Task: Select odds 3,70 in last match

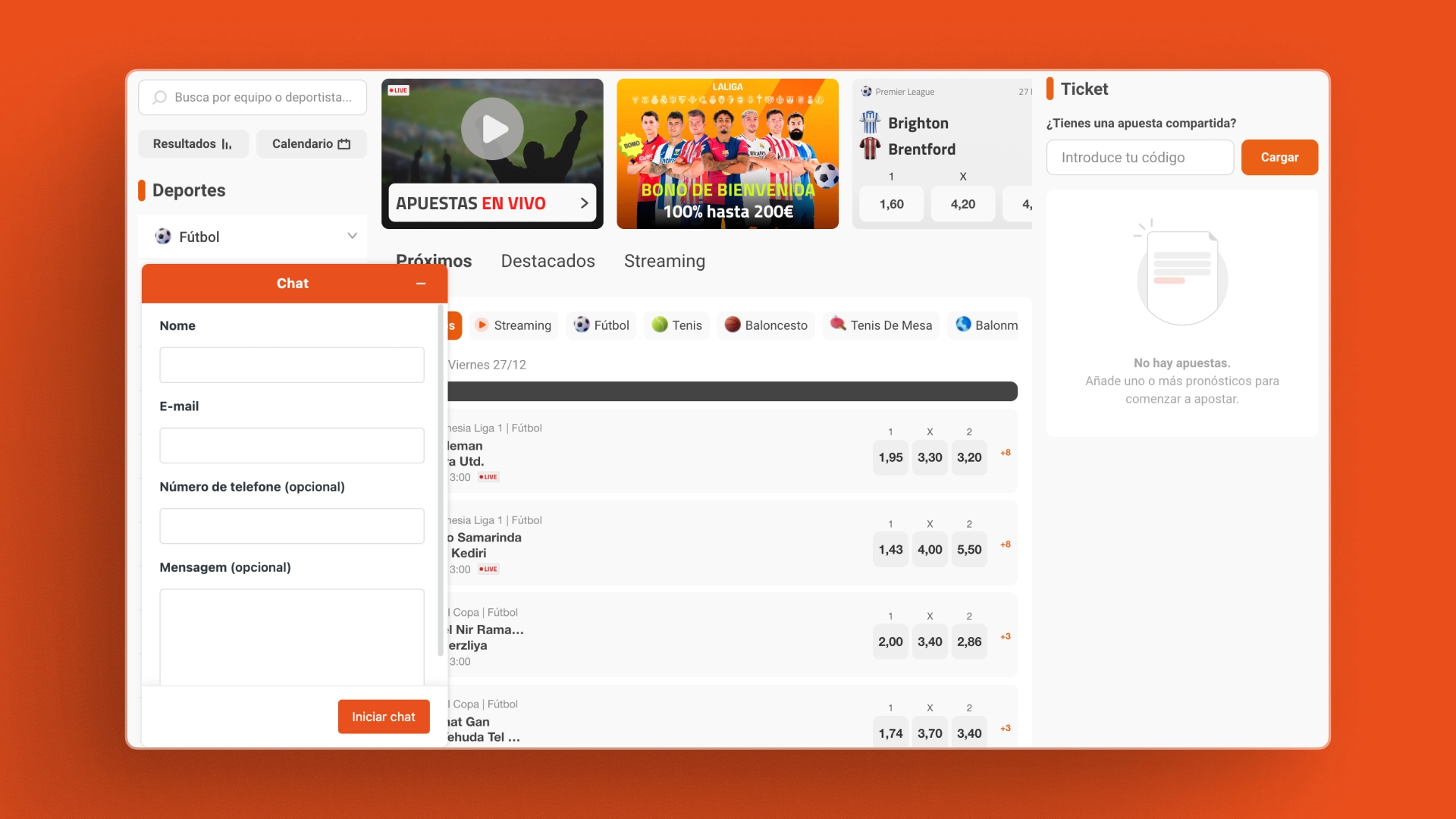Action: (930, 733)
